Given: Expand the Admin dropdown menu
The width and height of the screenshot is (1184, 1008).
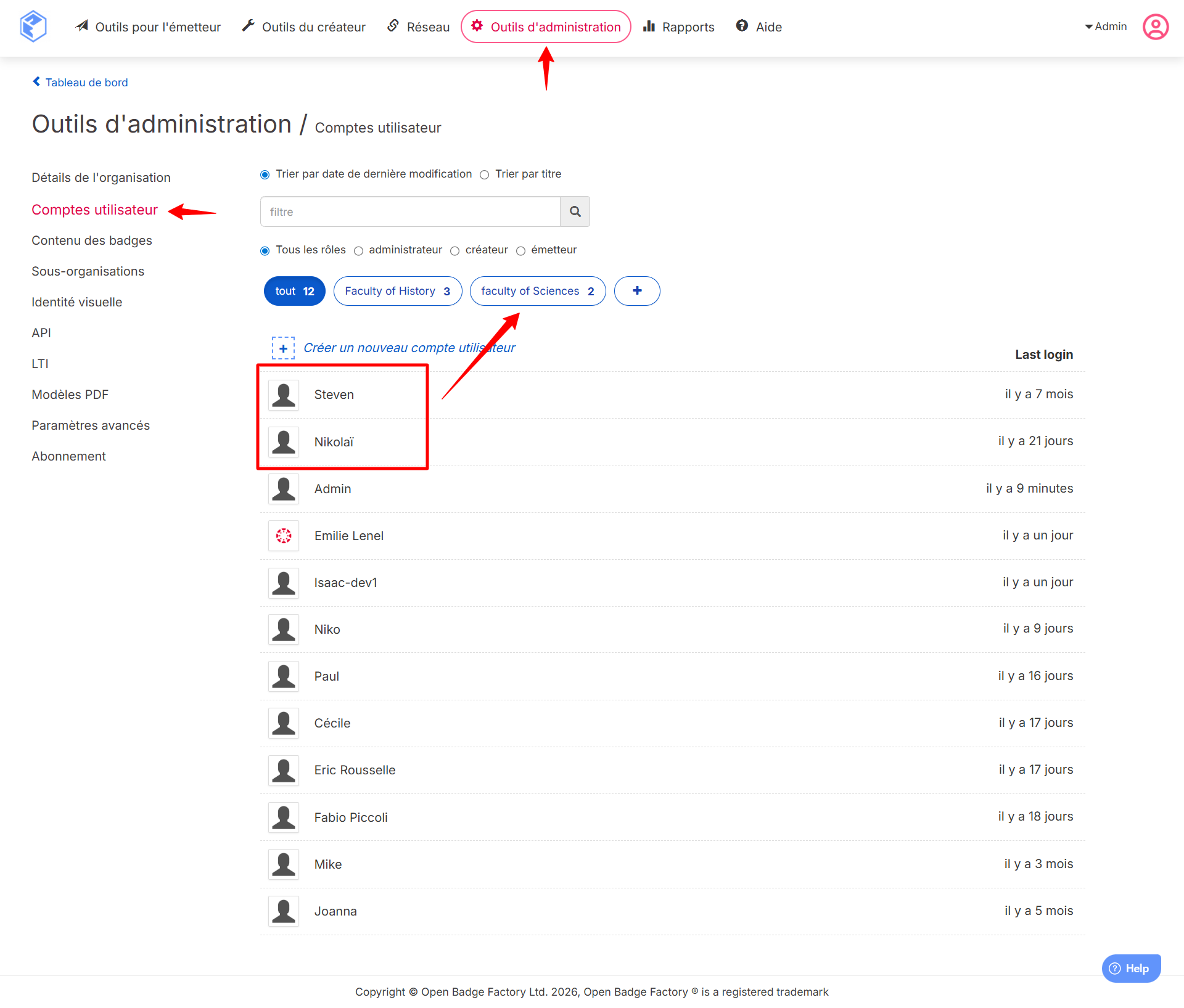Looking at the screenshot, I should (1106, 27).
